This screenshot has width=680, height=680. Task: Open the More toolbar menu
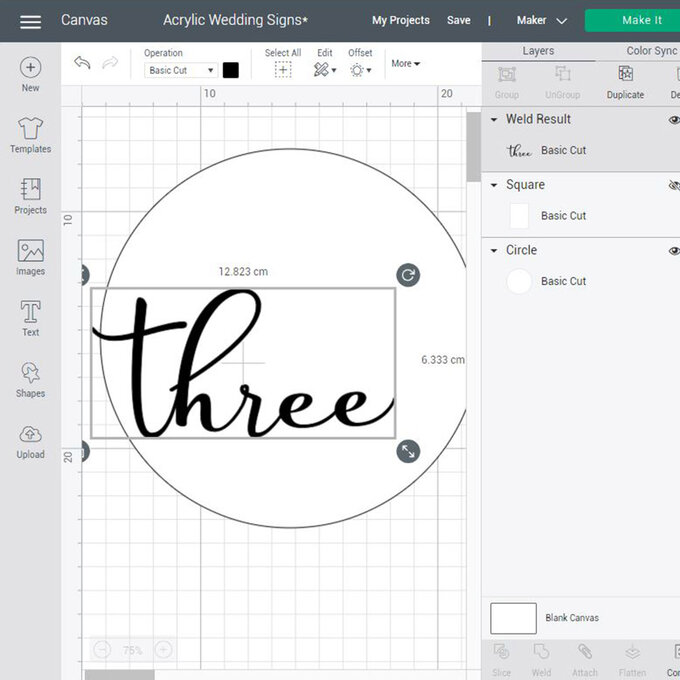tap(405, 63)
